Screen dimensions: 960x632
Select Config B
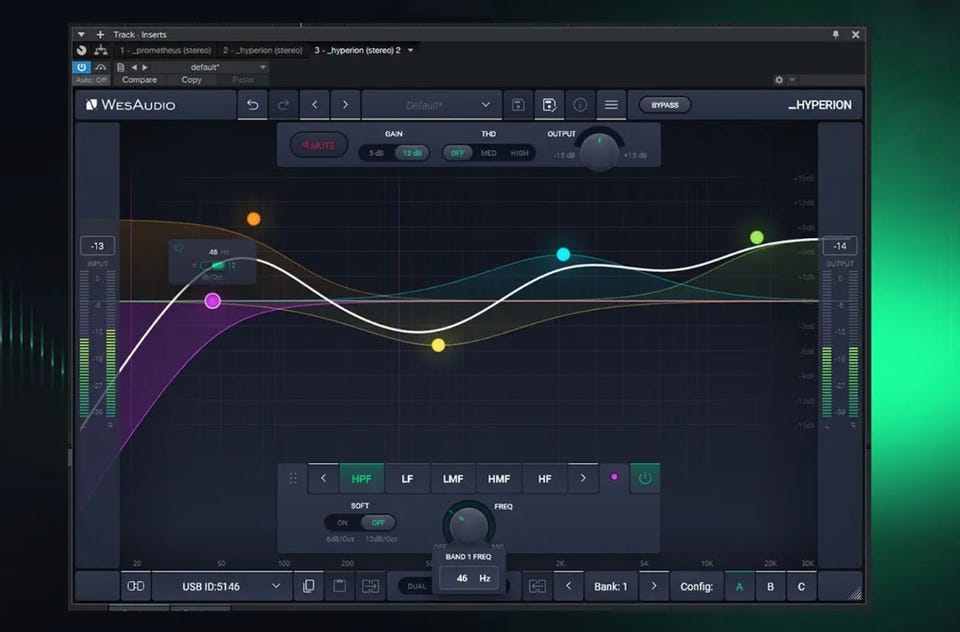(x=770, y=586)
